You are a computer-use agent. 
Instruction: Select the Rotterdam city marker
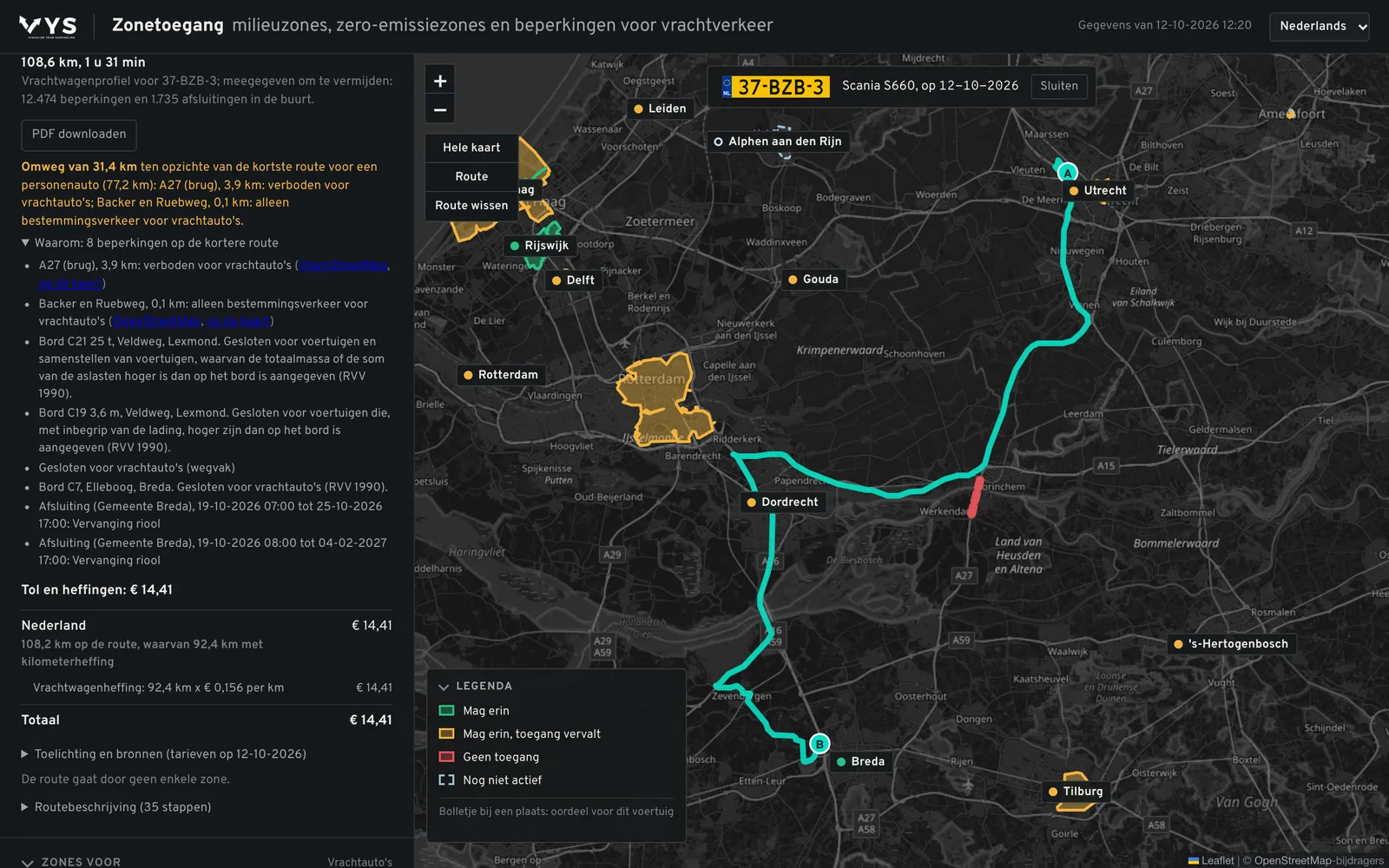pos(501,375)
